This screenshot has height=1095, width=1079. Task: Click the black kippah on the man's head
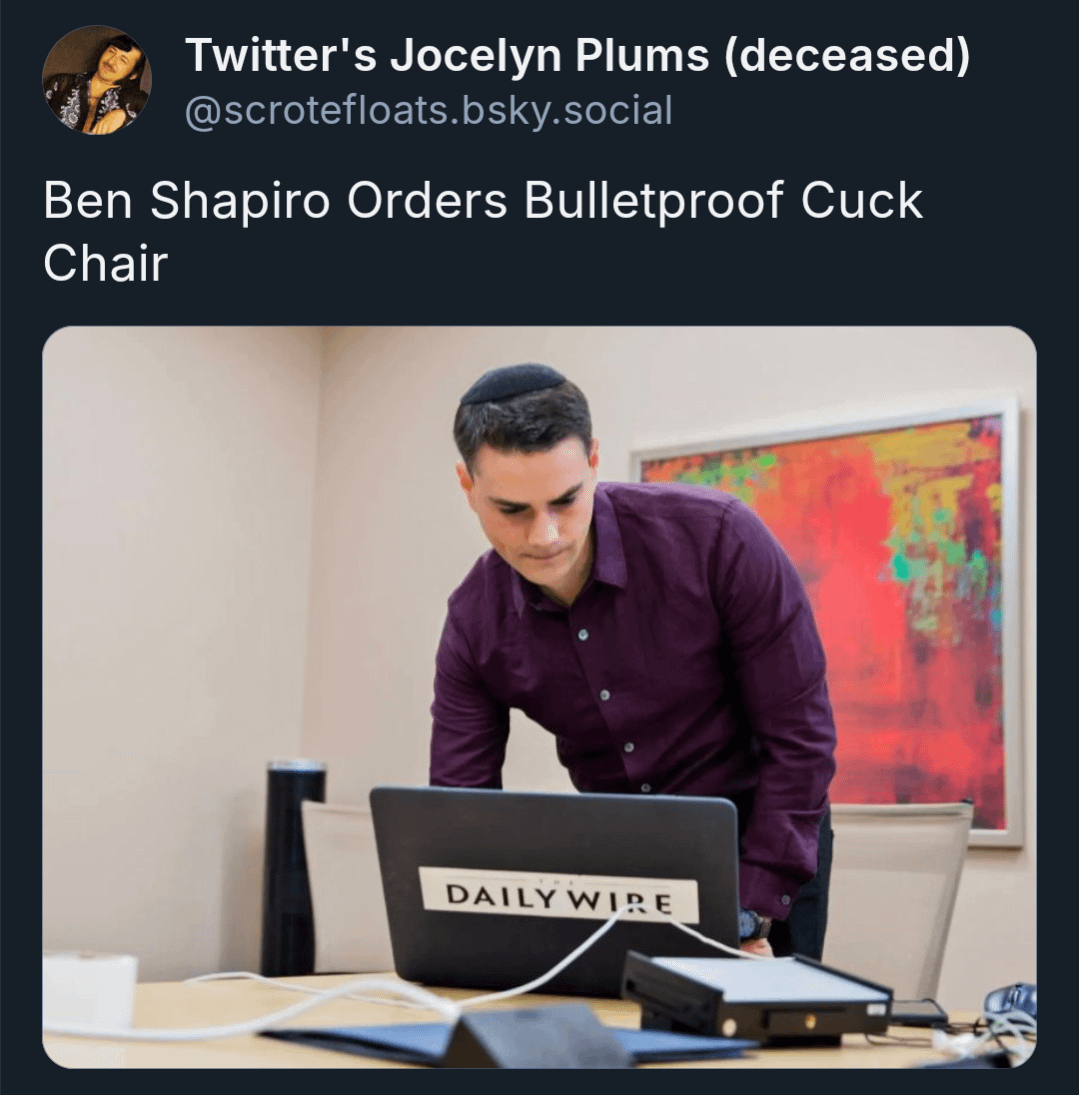[514, 383]
